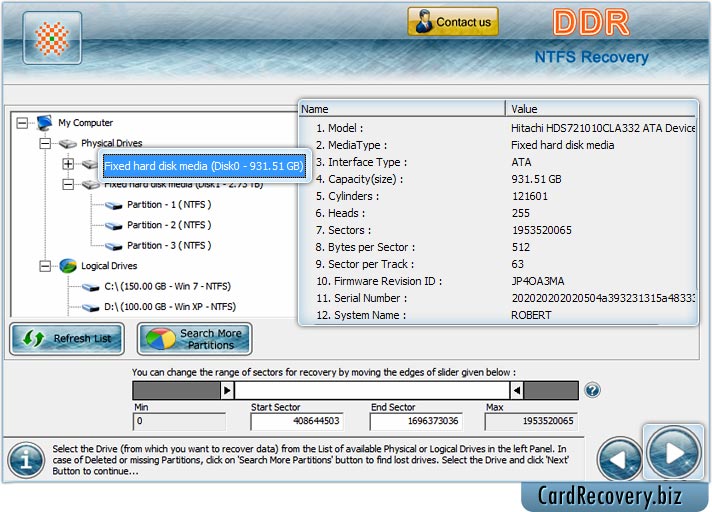Click the D:\ drive icon

[x=90, y=308]
